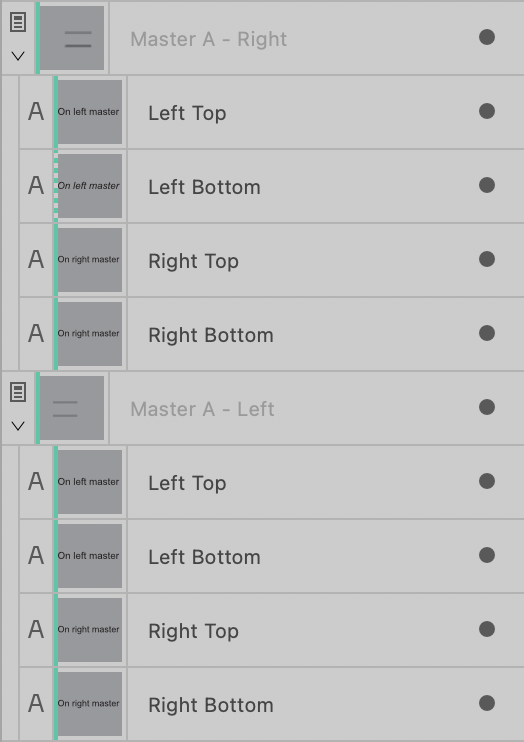Select Master A - Left layer name

(203, 409)
